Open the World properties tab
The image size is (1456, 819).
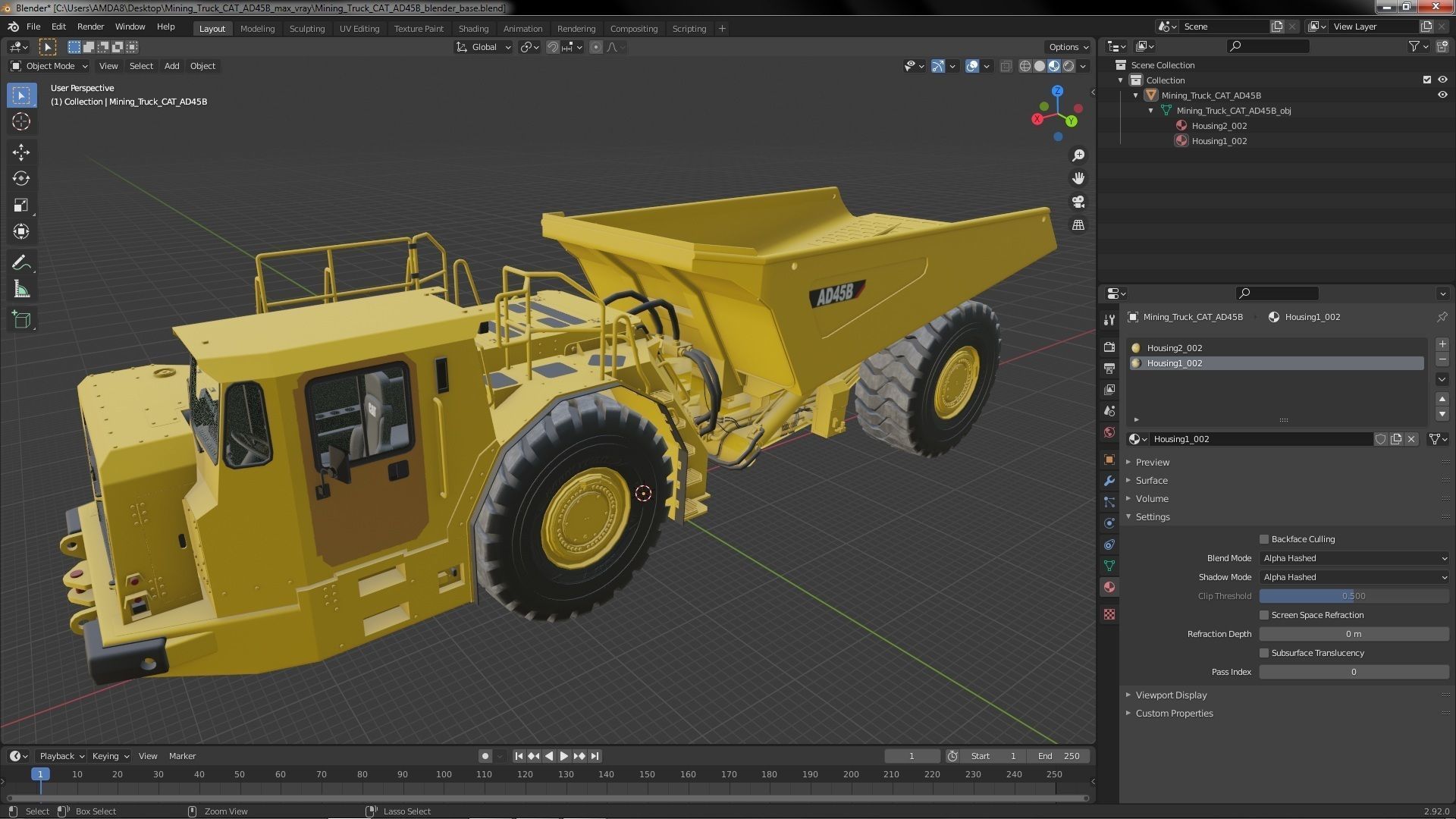tap(1109, 432)
